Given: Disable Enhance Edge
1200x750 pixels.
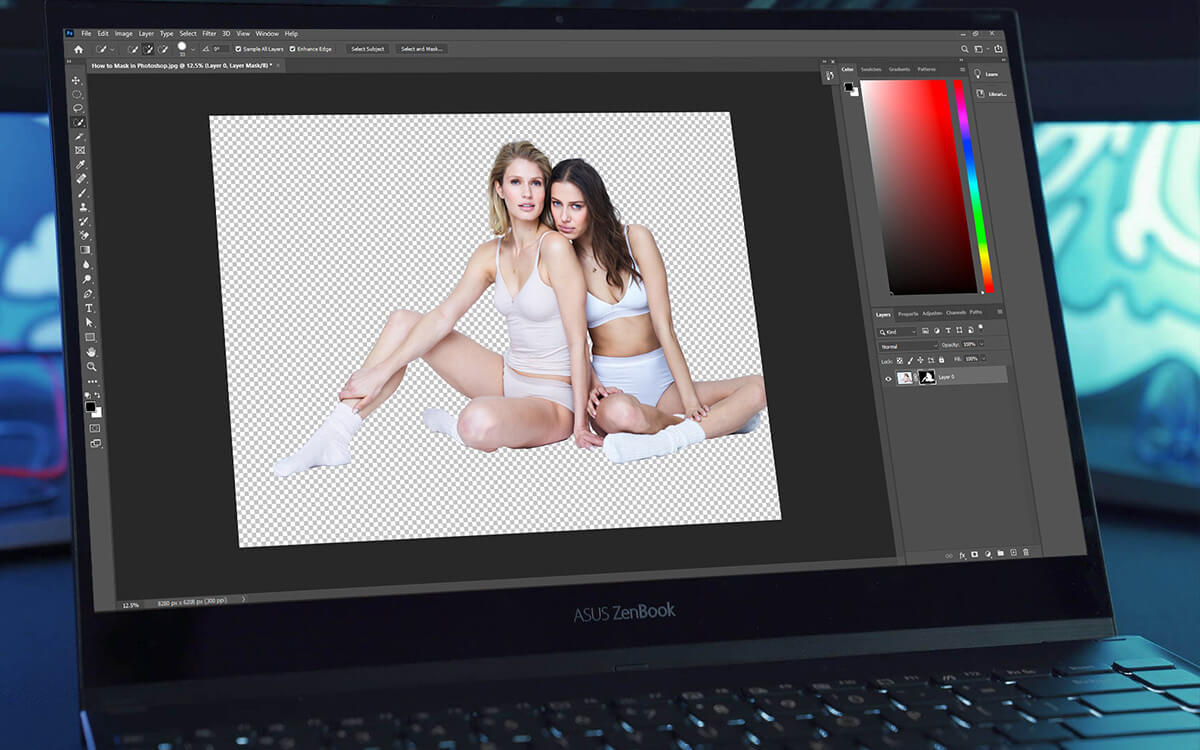Looking at the screenshot, I should [x=292, y=48].
